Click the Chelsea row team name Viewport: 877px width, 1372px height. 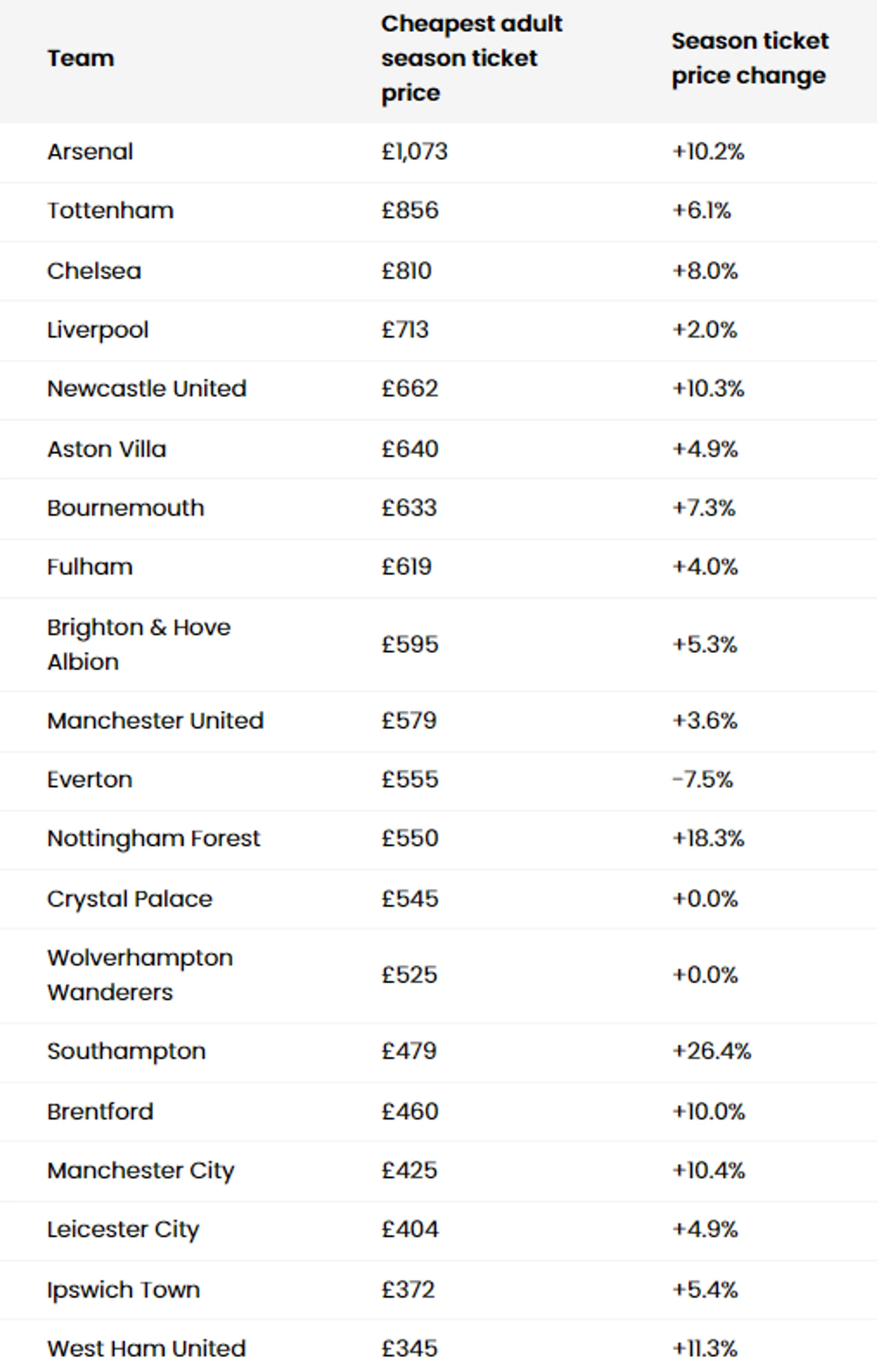[94, 271]
